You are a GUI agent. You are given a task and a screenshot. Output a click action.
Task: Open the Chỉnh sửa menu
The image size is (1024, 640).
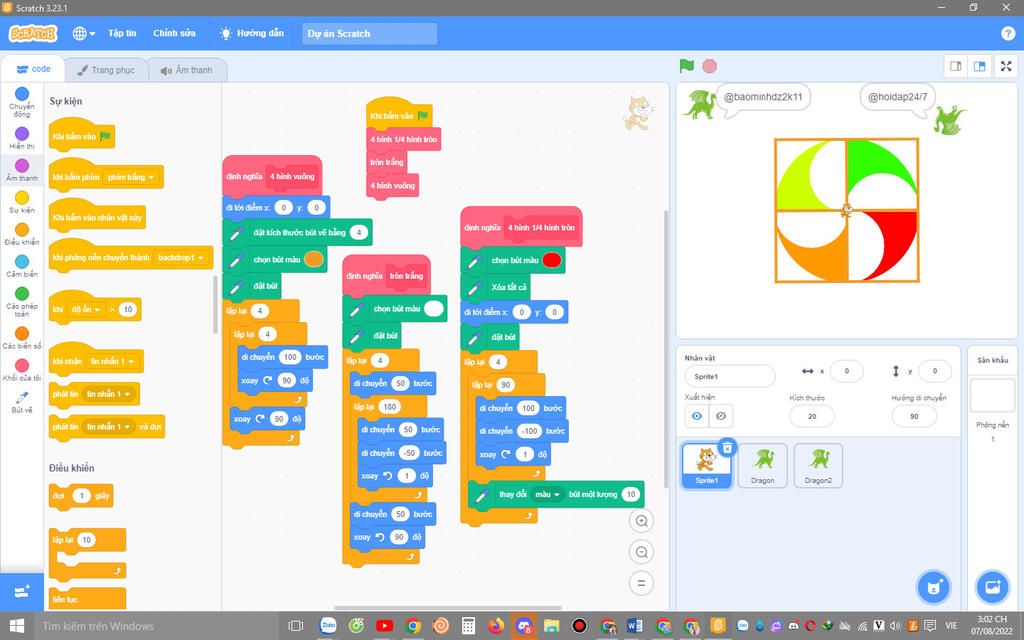[174, 33]
